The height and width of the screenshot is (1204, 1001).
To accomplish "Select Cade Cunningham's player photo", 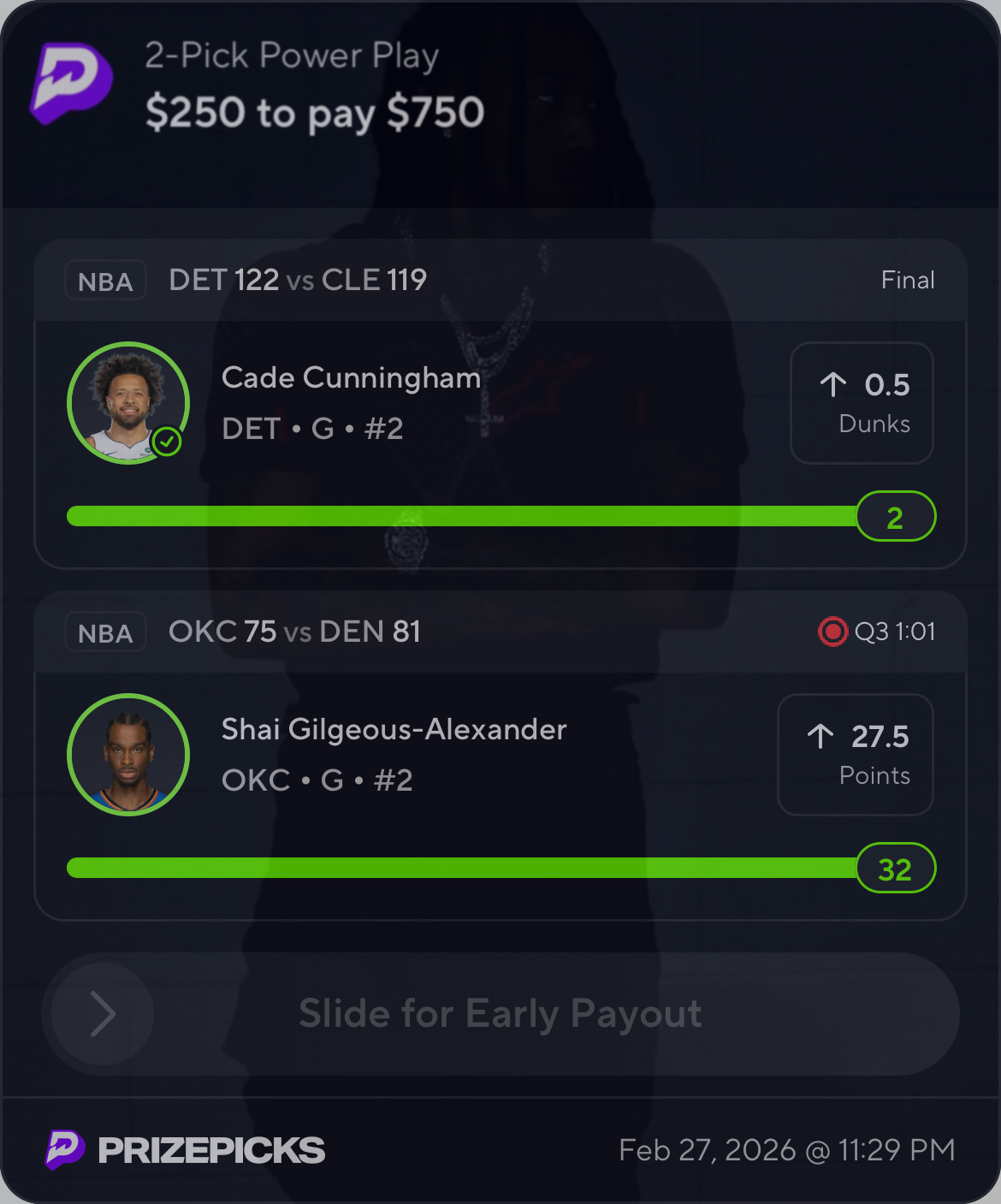I will coord(128,403).
